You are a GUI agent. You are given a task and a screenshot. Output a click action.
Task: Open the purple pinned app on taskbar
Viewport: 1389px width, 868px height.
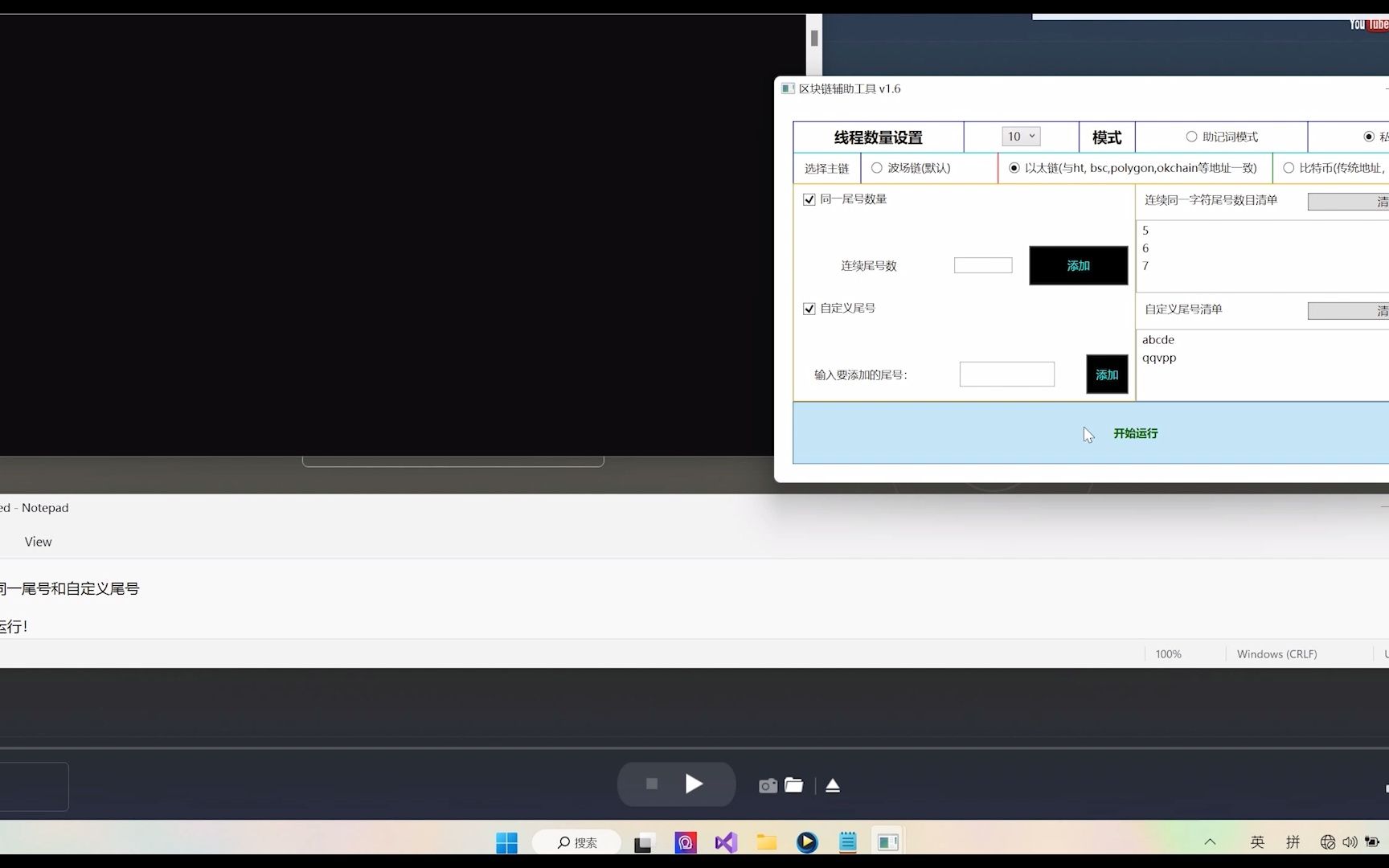click(686, 842)
